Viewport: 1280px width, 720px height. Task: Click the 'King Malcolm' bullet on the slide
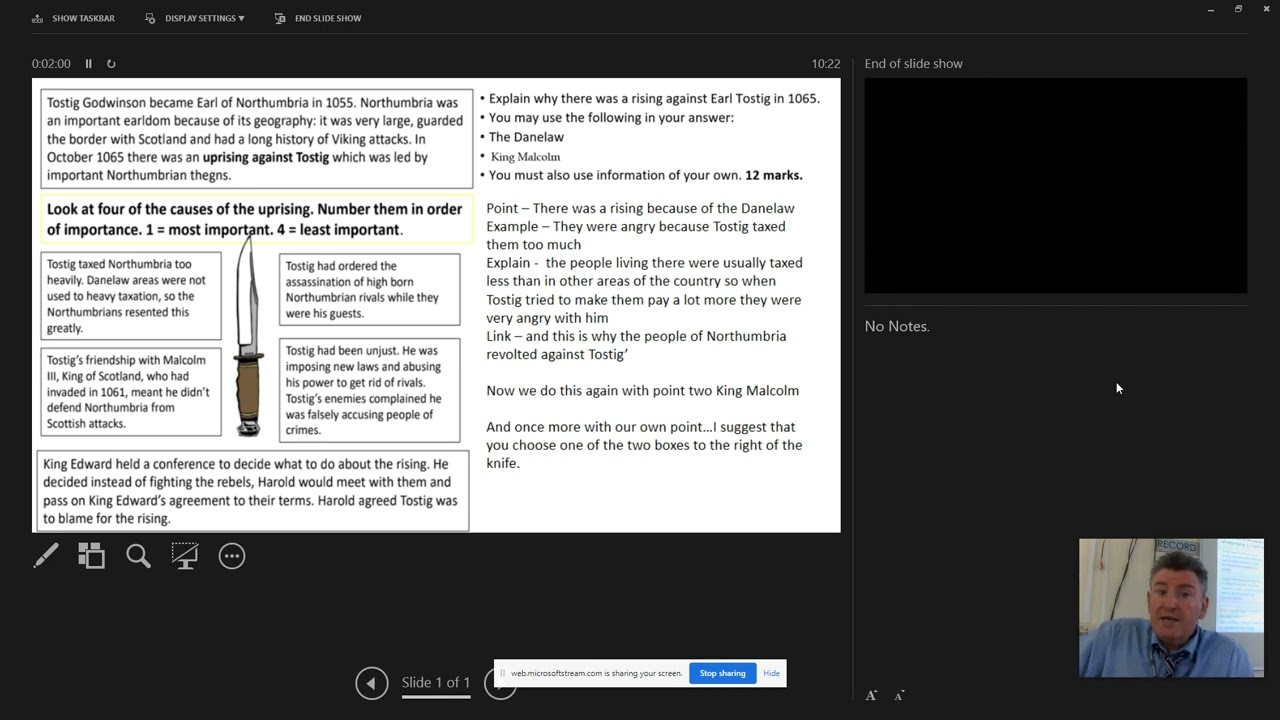click(x=525, y=157)
